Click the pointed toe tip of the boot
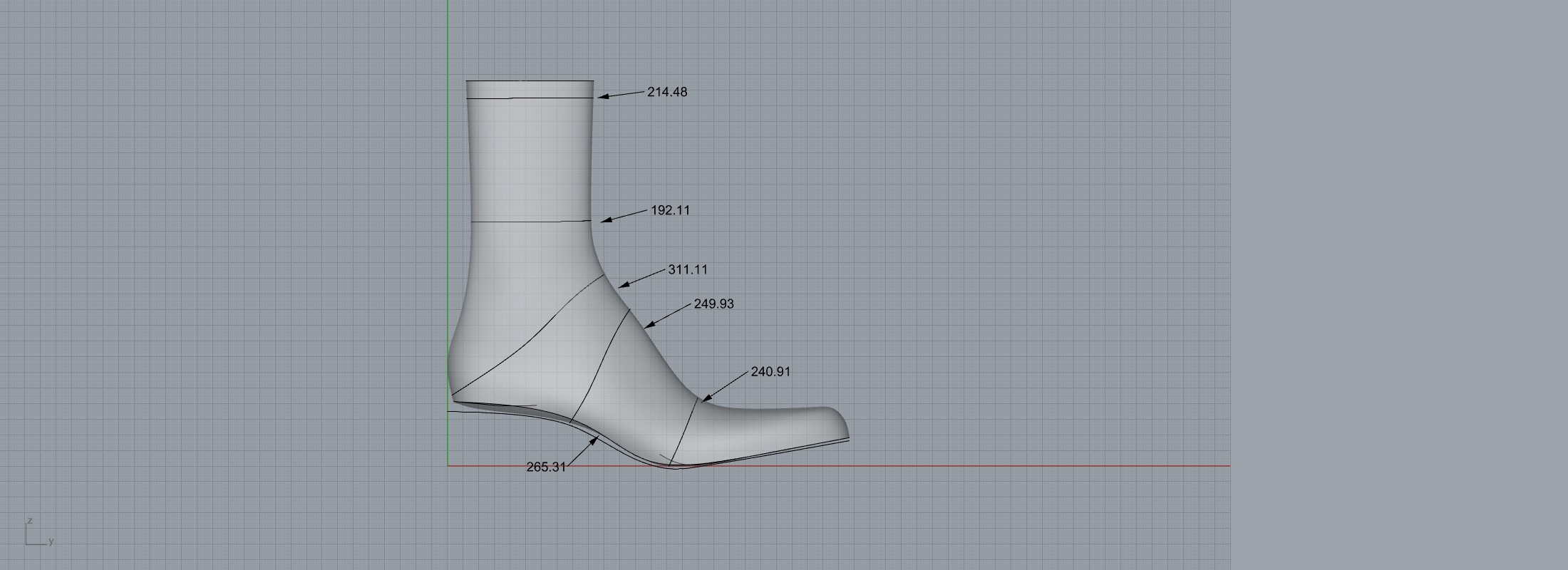 coord(847,435)
